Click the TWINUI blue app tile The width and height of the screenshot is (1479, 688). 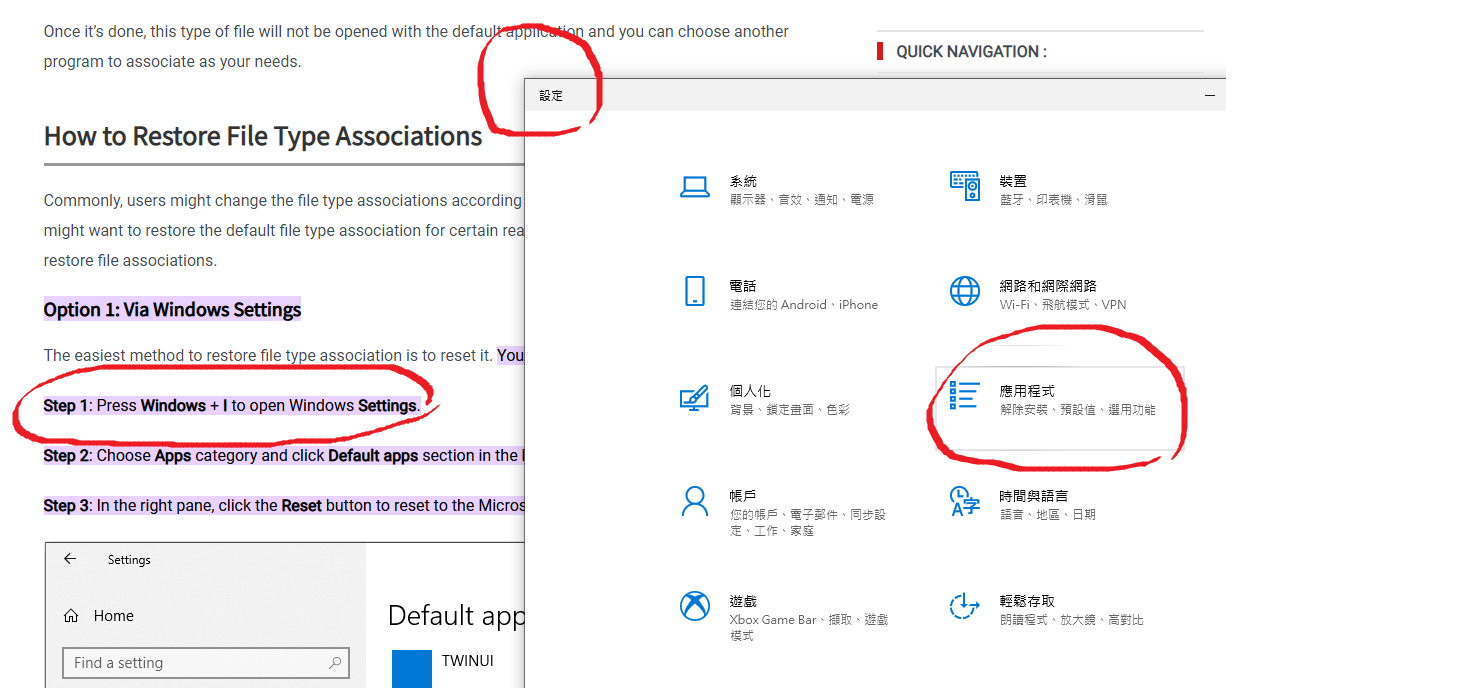click(411, 668)
